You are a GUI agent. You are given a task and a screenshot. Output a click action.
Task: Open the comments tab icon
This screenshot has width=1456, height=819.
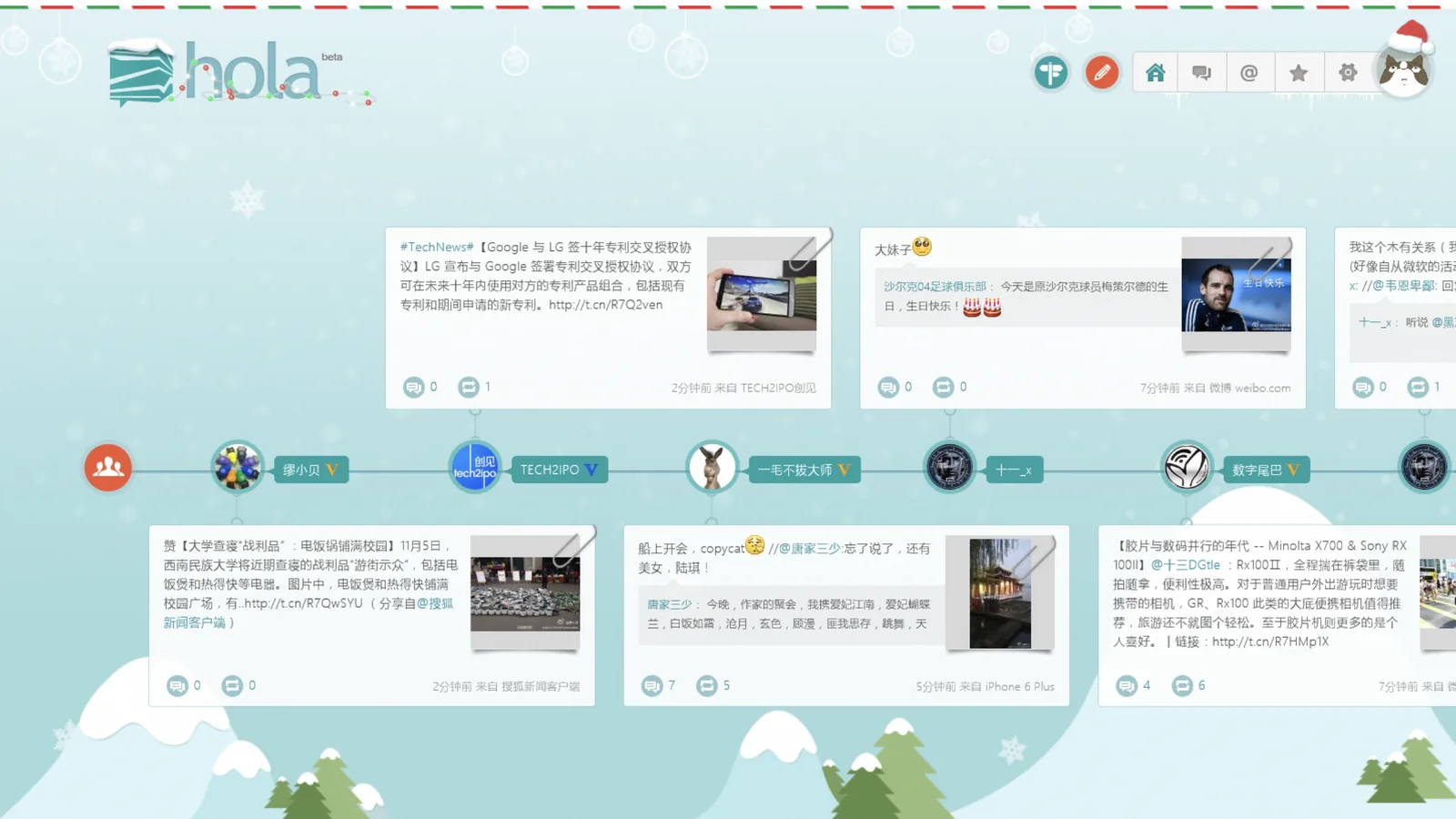pos(1202,73)
